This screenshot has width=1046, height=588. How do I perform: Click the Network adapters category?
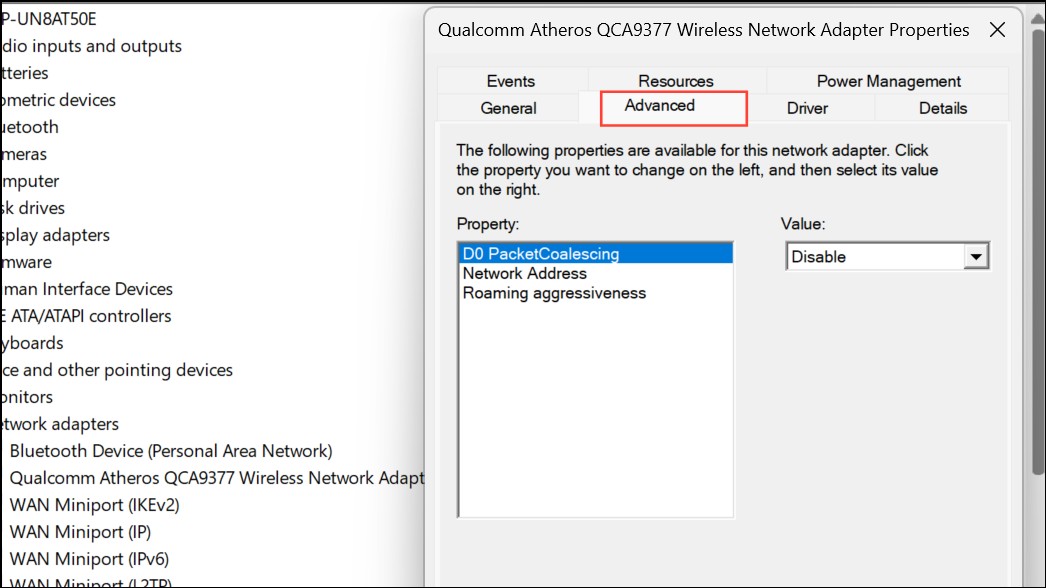60,424
